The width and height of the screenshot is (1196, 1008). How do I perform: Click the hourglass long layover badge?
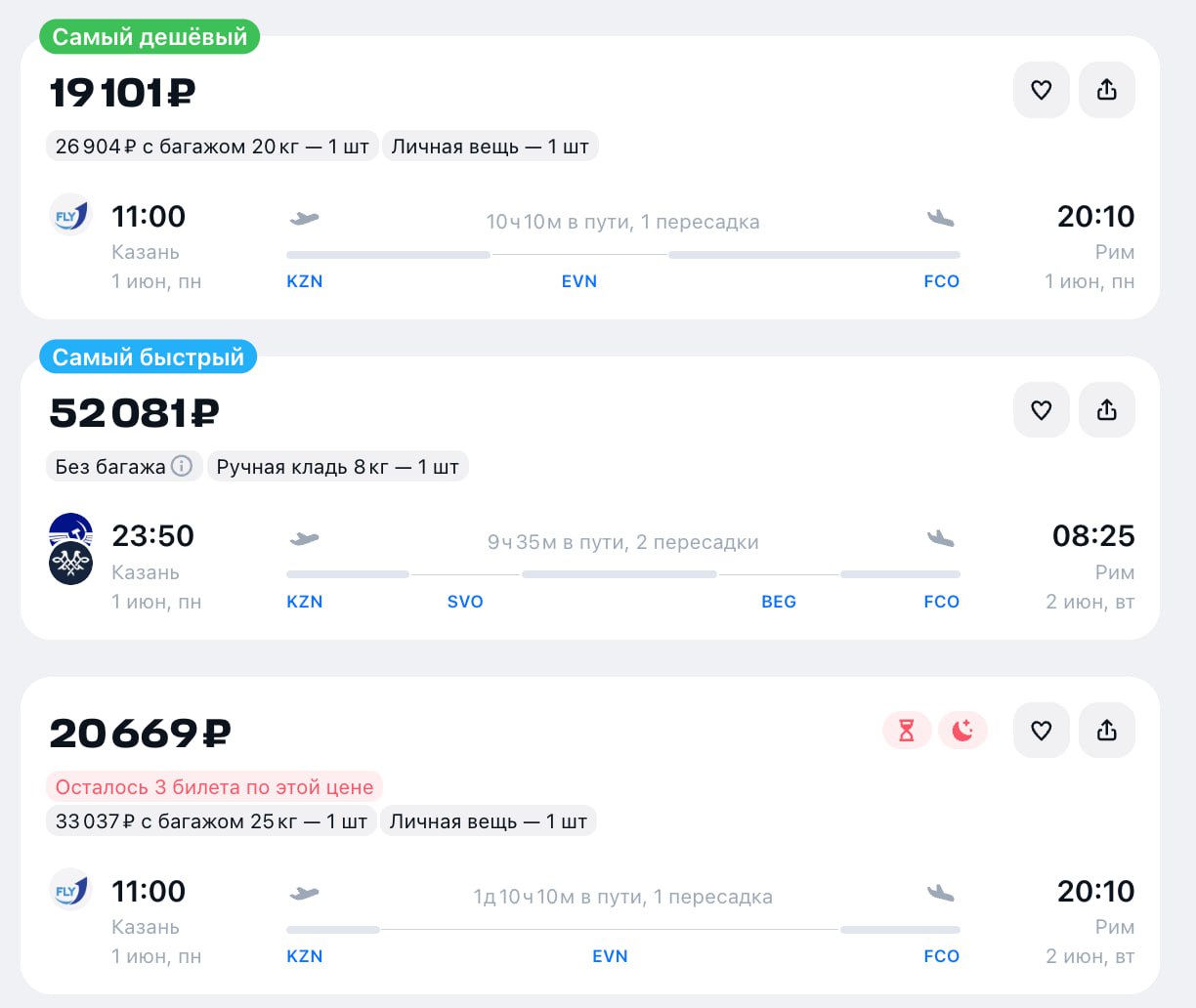[906, 731]
